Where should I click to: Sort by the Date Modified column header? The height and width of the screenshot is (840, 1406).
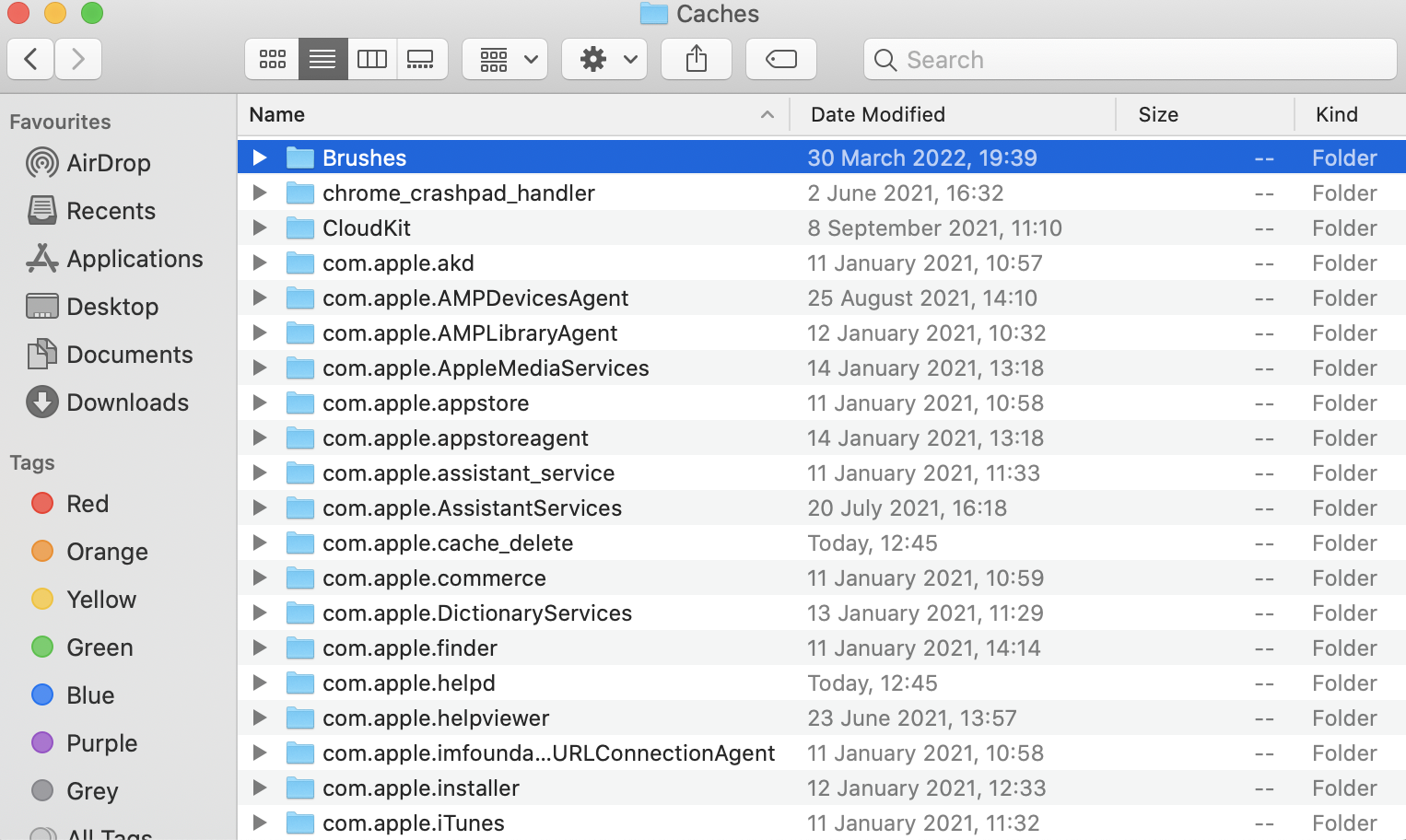953,114
